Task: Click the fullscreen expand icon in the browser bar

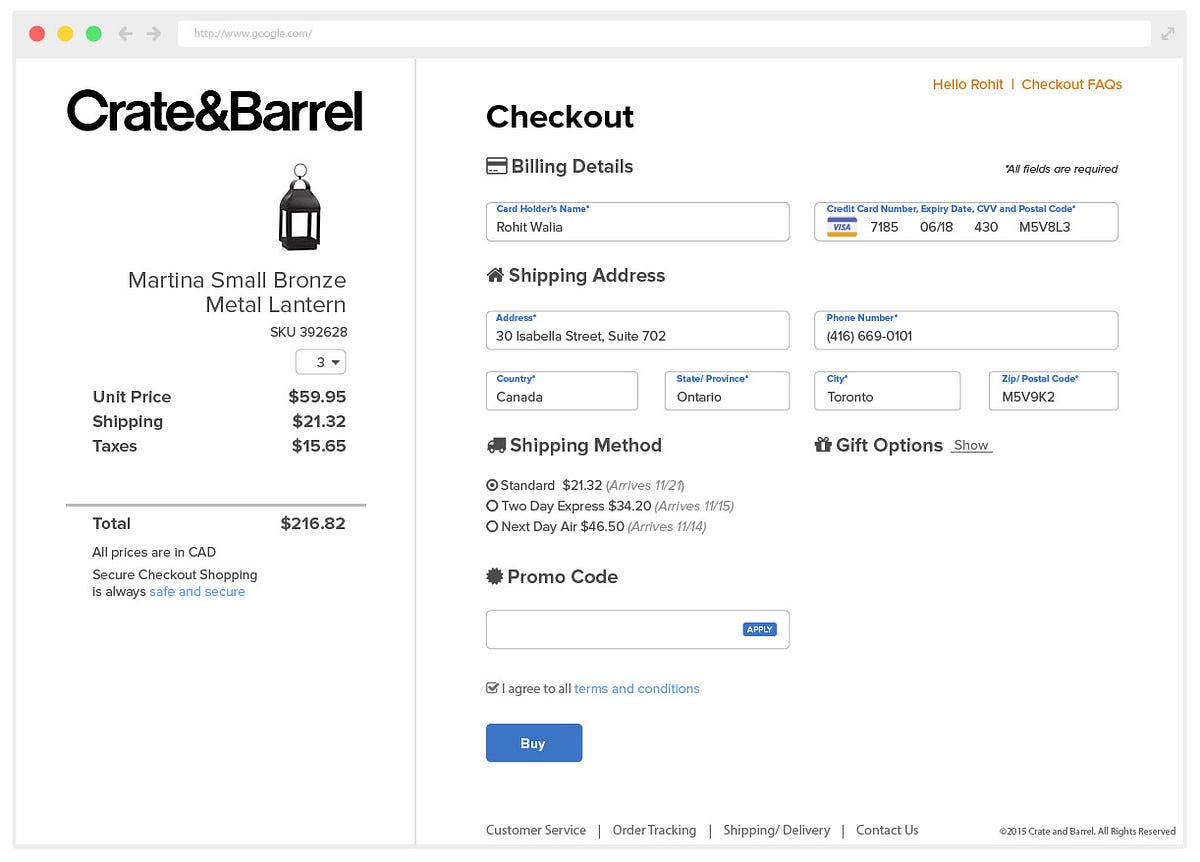Action: pos(1168,33)
